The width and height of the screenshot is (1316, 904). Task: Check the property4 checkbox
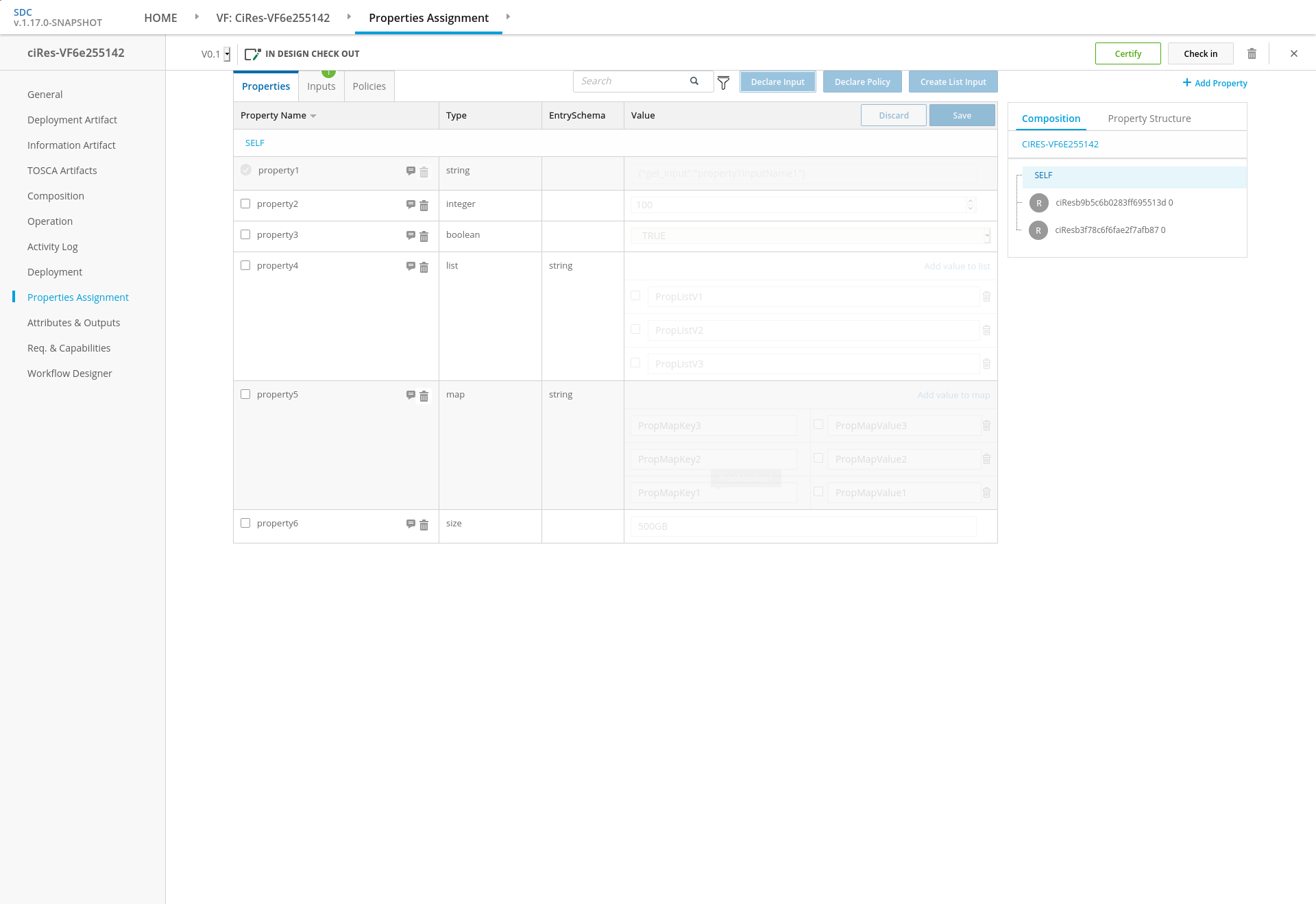[x=245, y=265]
